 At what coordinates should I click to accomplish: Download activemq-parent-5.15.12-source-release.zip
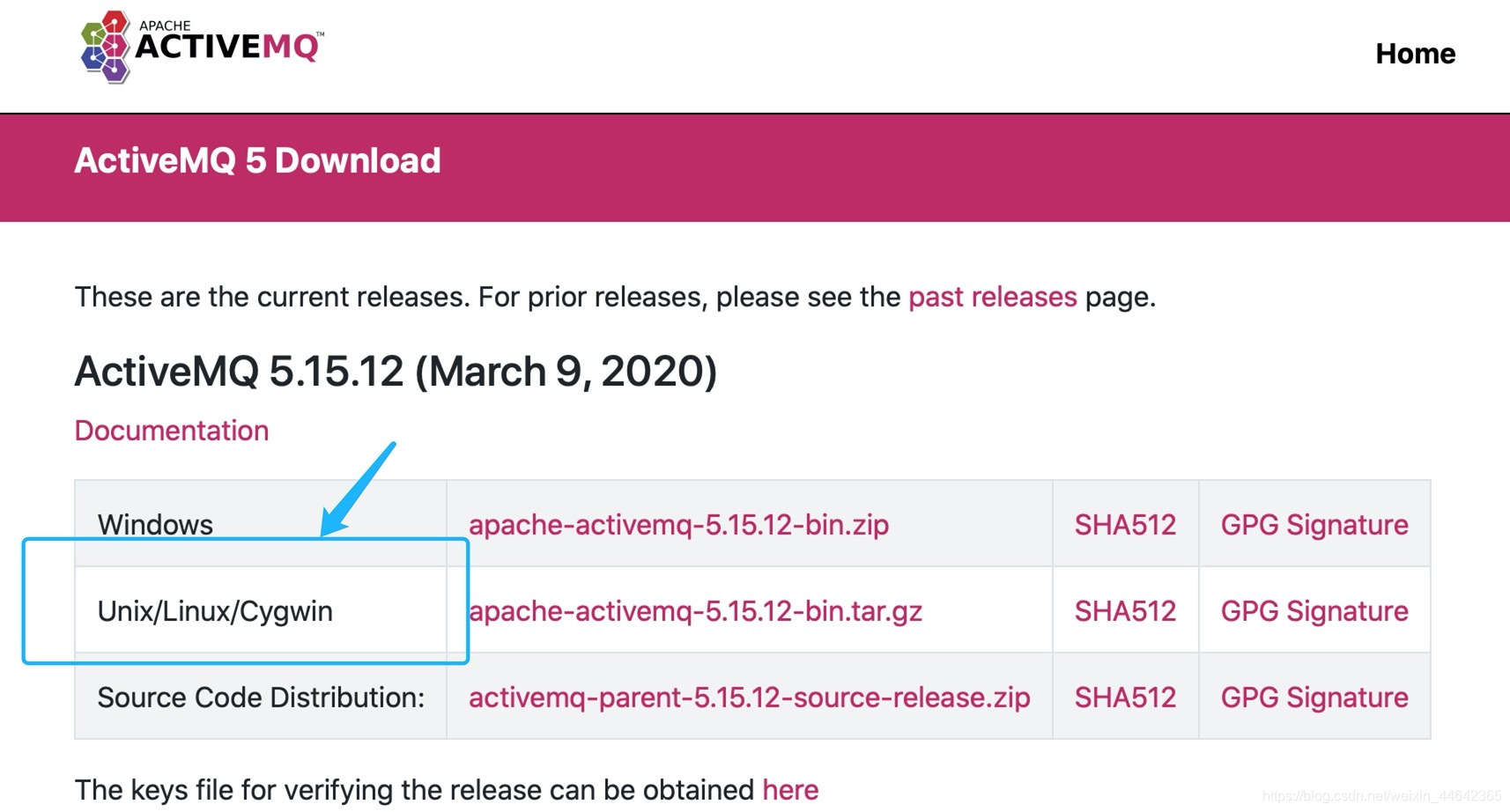click(x=748, y=697)
